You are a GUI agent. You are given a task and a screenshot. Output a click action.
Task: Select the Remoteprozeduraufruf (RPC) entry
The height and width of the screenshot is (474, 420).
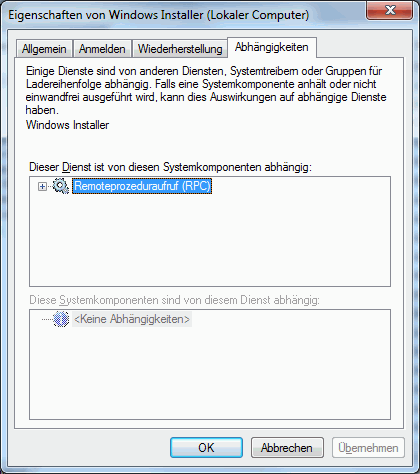click(142, 186)
